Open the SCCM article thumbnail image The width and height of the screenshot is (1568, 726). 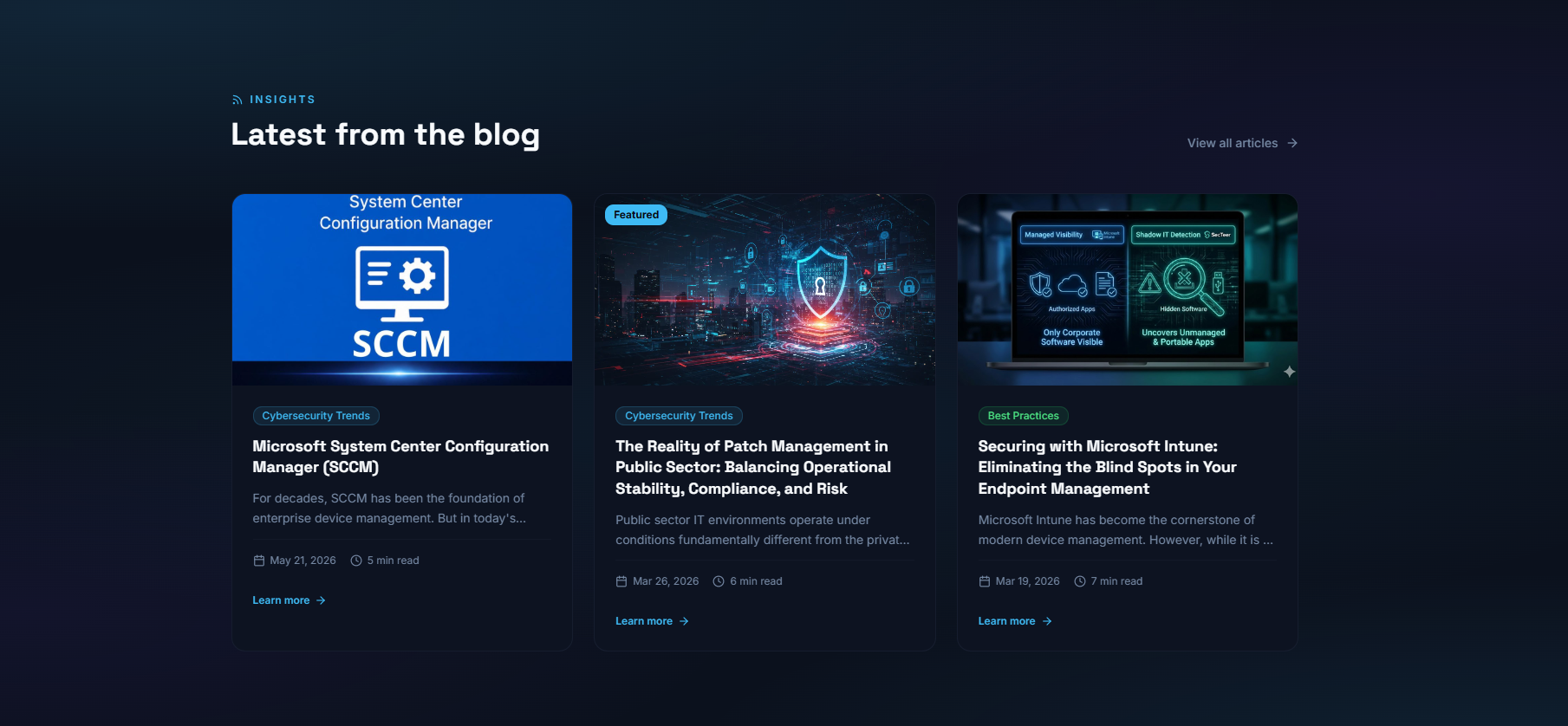click(x=402, y=289)
